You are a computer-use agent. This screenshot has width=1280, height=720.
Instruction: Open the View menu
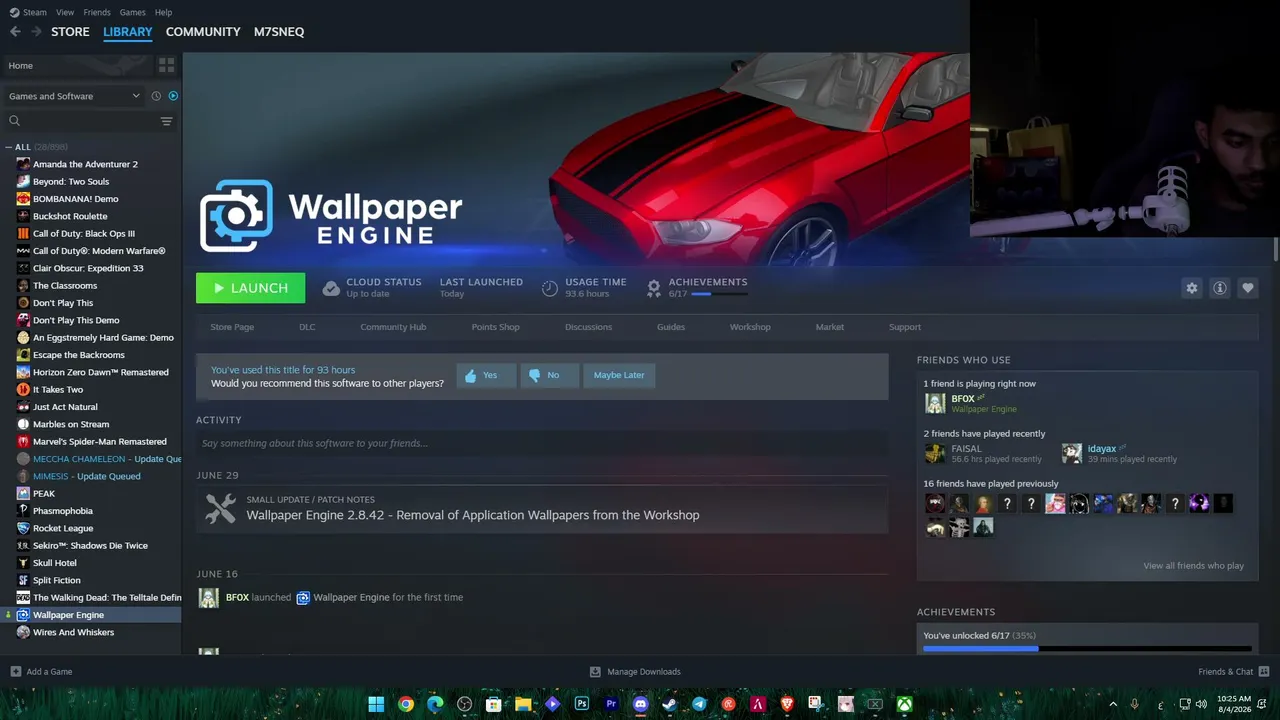pyautogui.click(x=65, y=12)
